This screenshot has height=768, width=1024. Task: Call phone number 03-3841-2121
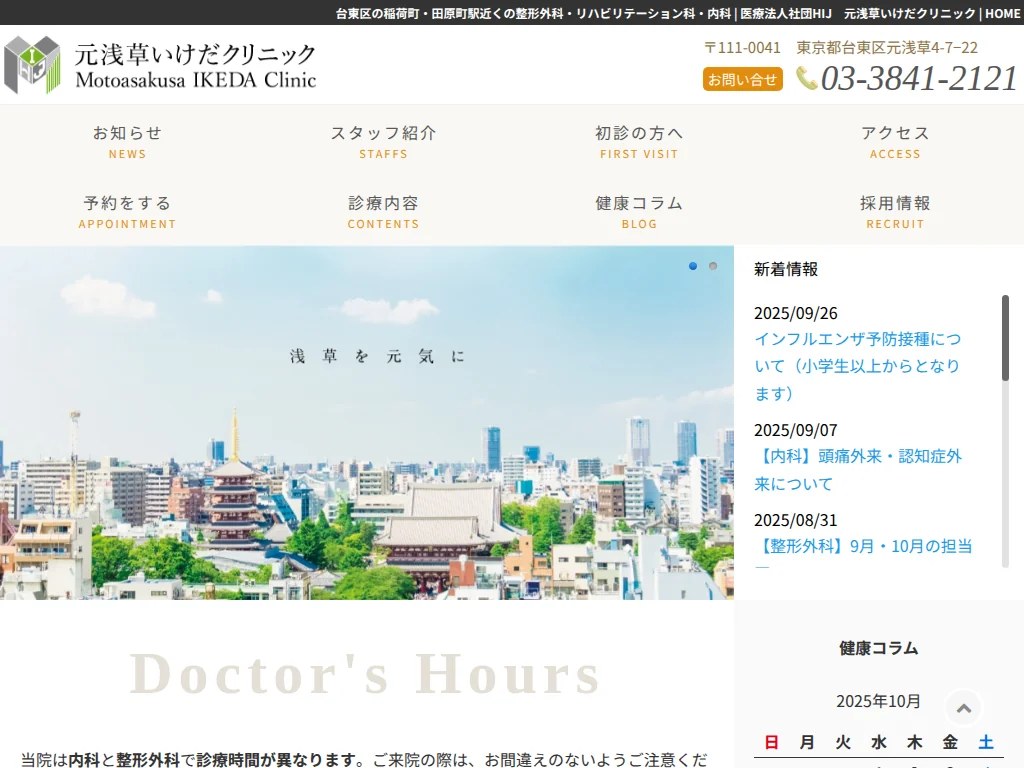pos(918,78)
